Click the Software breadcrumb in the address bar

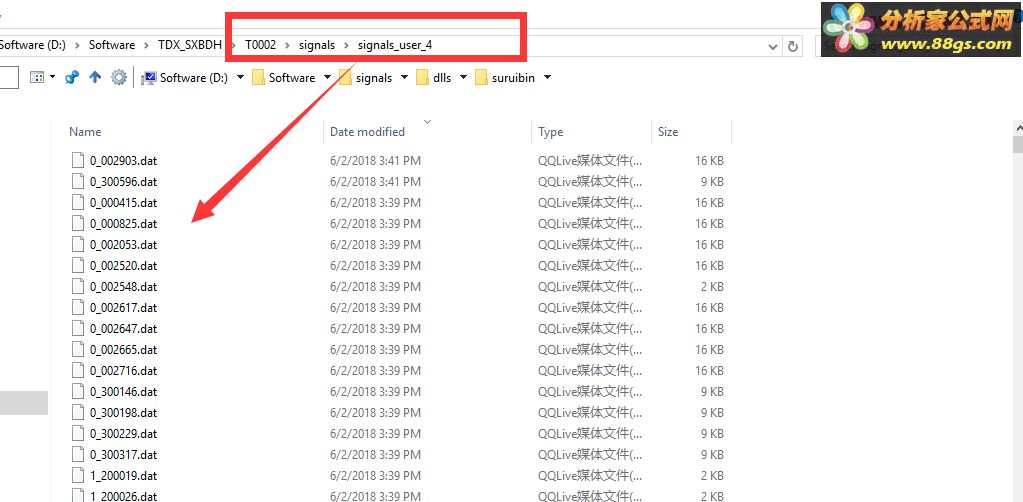click(x=112, y=45)
